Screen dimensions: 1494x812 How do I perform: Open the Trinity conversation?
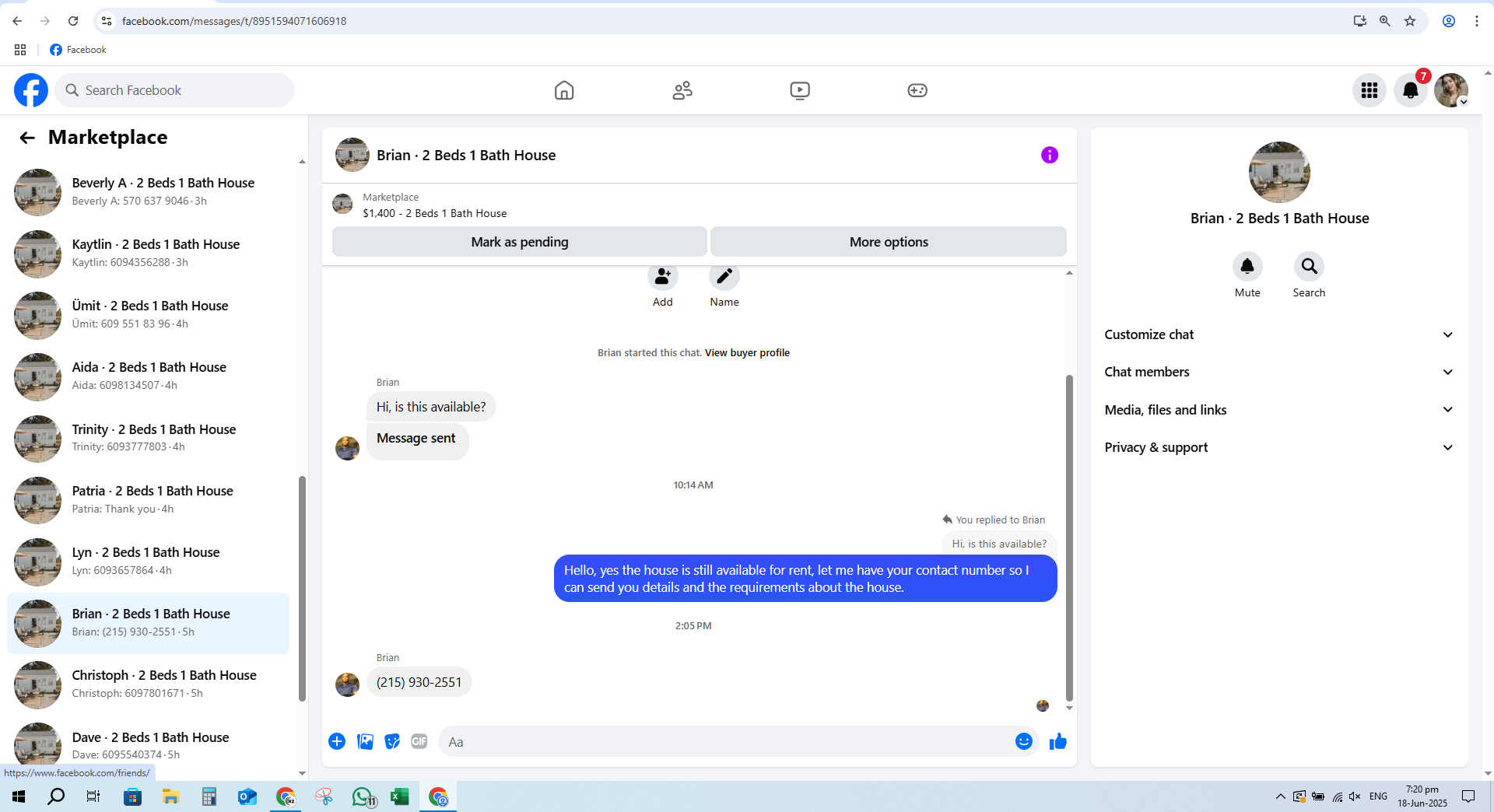click(148, 439)
